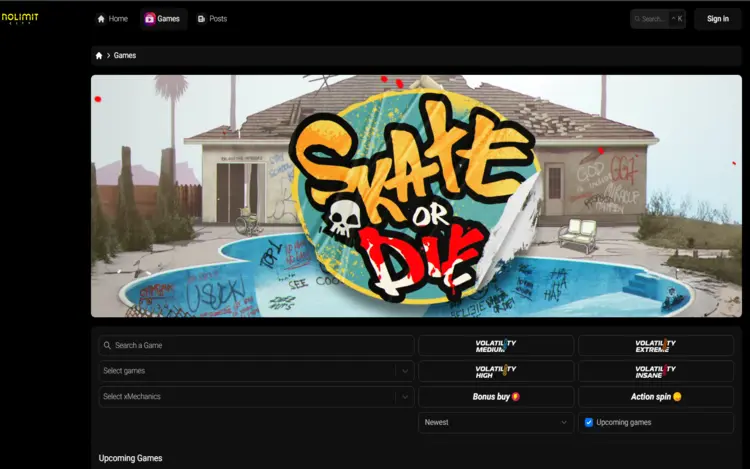Click the magnifier icon in Search a Game
The height and width of the screenshot is (469, 750).
click(x=107, y=345)
